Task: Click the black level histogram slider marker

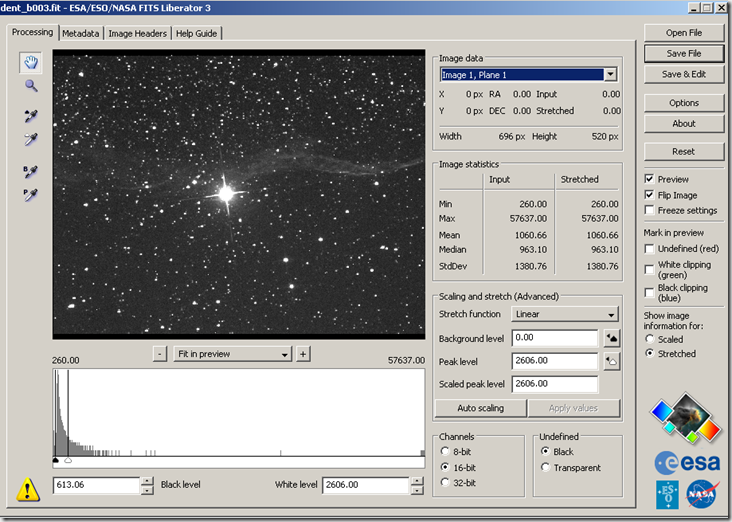Action: [56, 460]
